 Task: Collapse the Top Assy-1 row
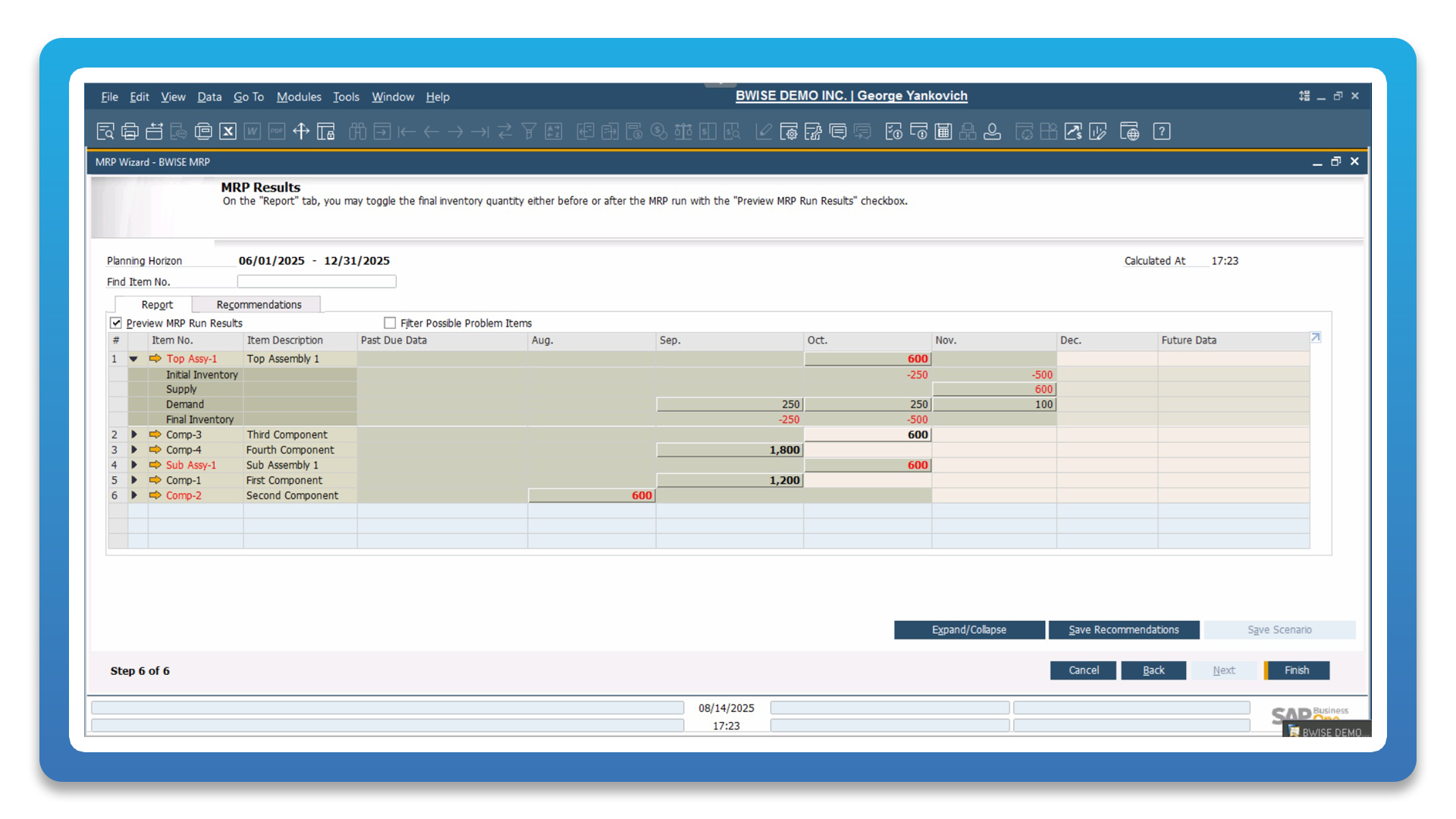pyautogui.click(x=133, y=358)
